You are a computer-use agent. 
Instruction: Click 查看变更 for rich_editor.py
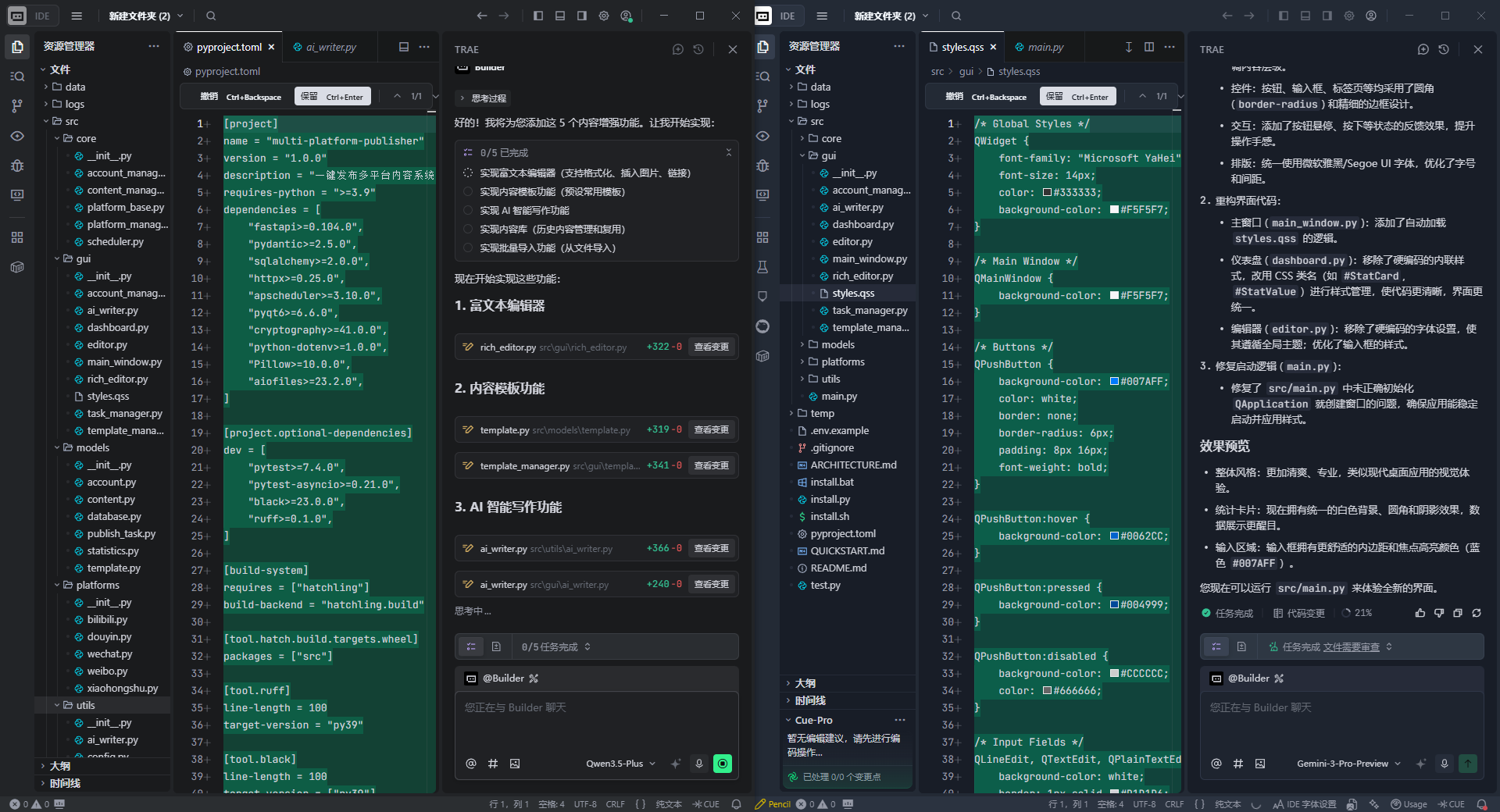click(x=711, y=347)
